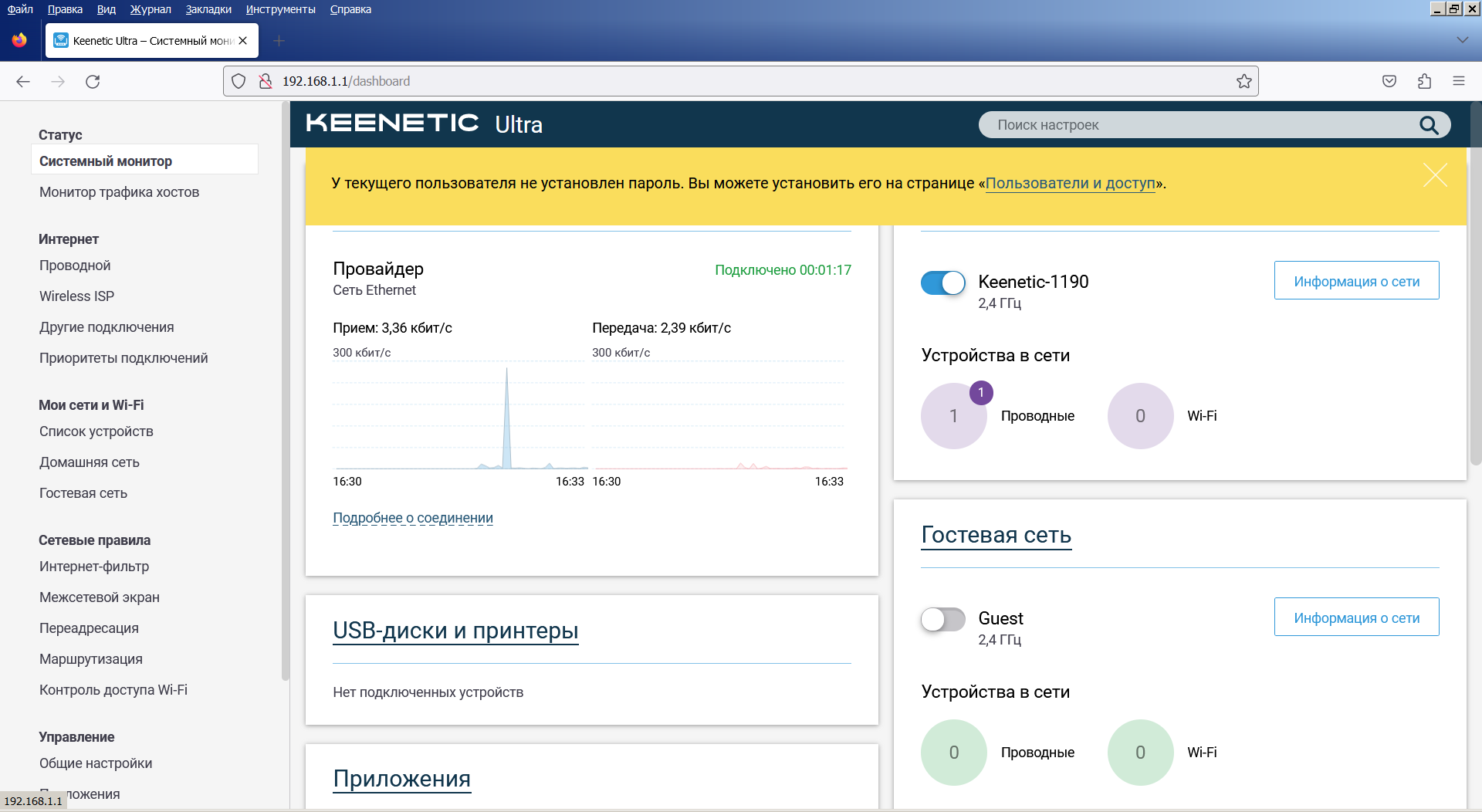Viewport: 1482px width, 812px height.
Task: Open the Firefox hamburger application menu
Action: point(1458,81)
